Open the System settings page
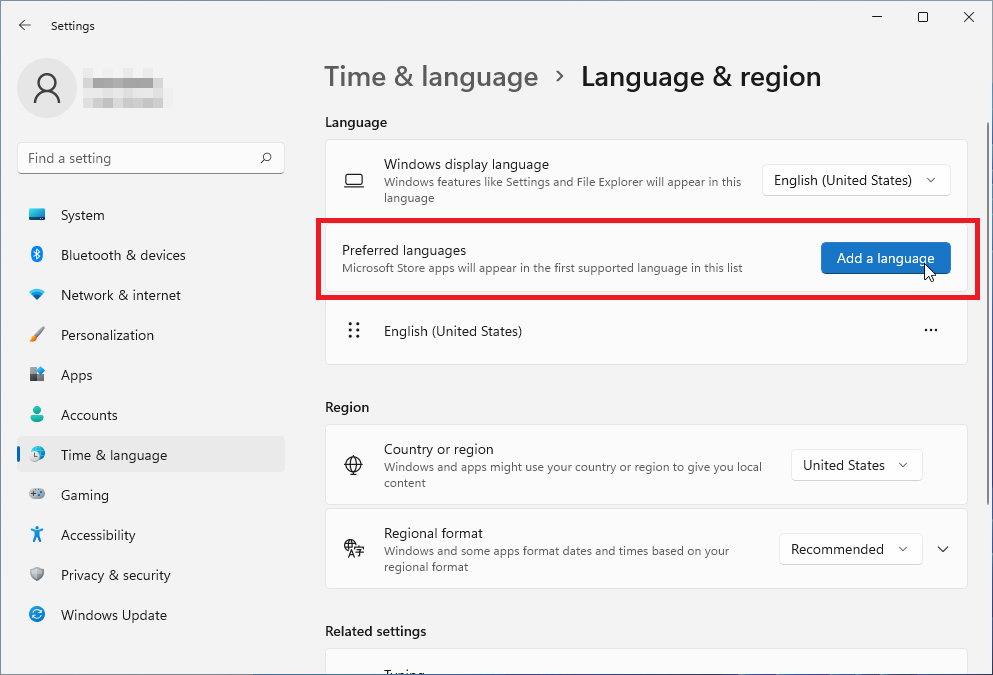Viewport: 993px width, 675px height. [x=151, y=215]
